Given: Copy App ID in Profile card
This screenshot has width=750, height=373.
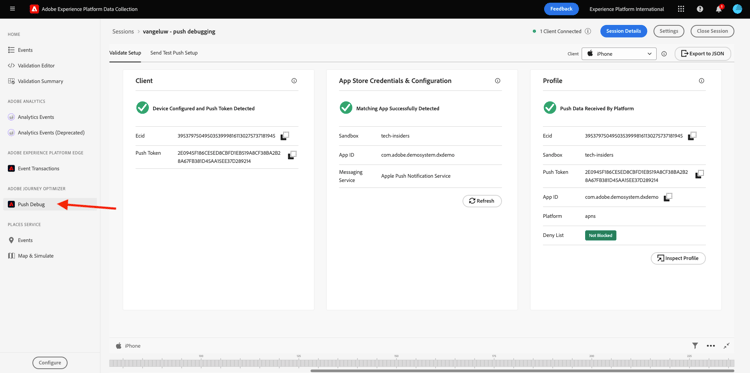Looking at the screenshot, I should [x=668, y=197].
